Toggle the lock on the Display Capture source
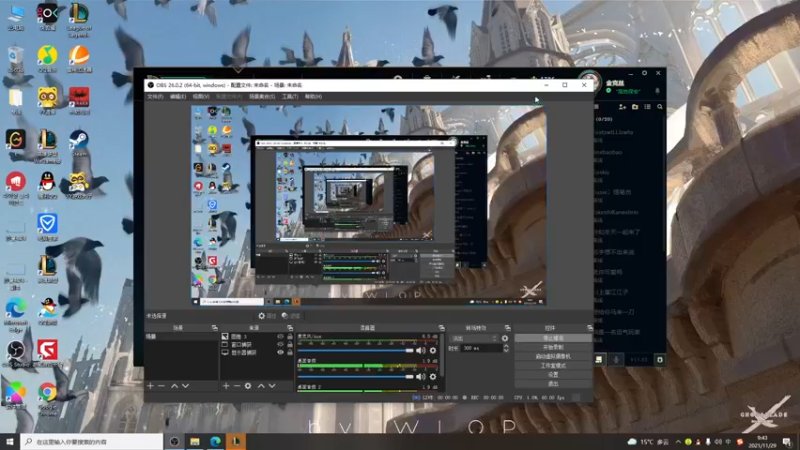The width and height of the screenshot is (800, 450). [290, 352]
